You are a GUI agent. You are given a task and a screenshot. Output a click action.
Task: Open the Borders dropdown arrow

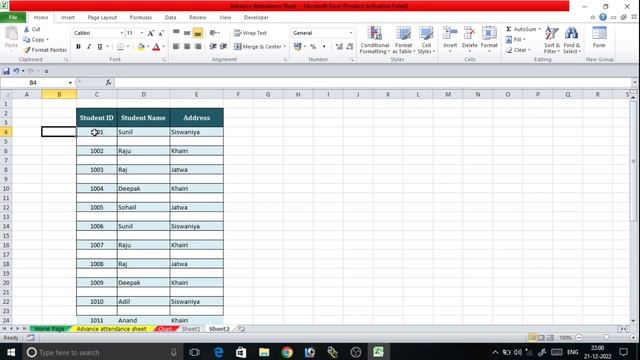[x=128, y=47]
